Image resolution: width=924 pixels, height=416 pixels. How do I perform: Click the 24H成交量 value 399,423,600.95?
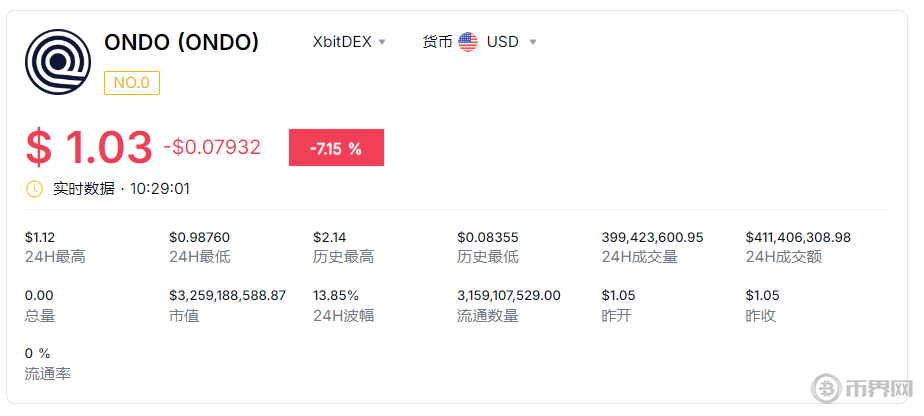(x=652, y=237)
